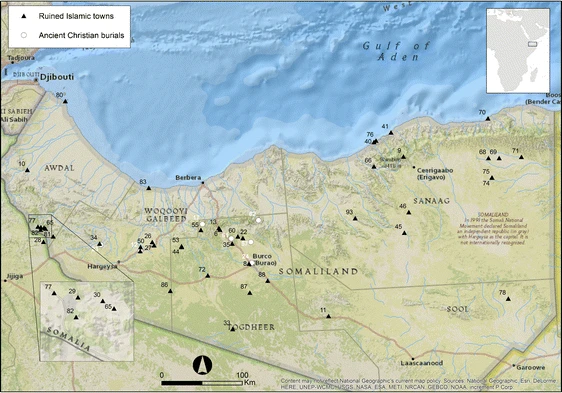562x393 pixels.
Task: Click the Djibouti city label
Action: coord(57,77)
